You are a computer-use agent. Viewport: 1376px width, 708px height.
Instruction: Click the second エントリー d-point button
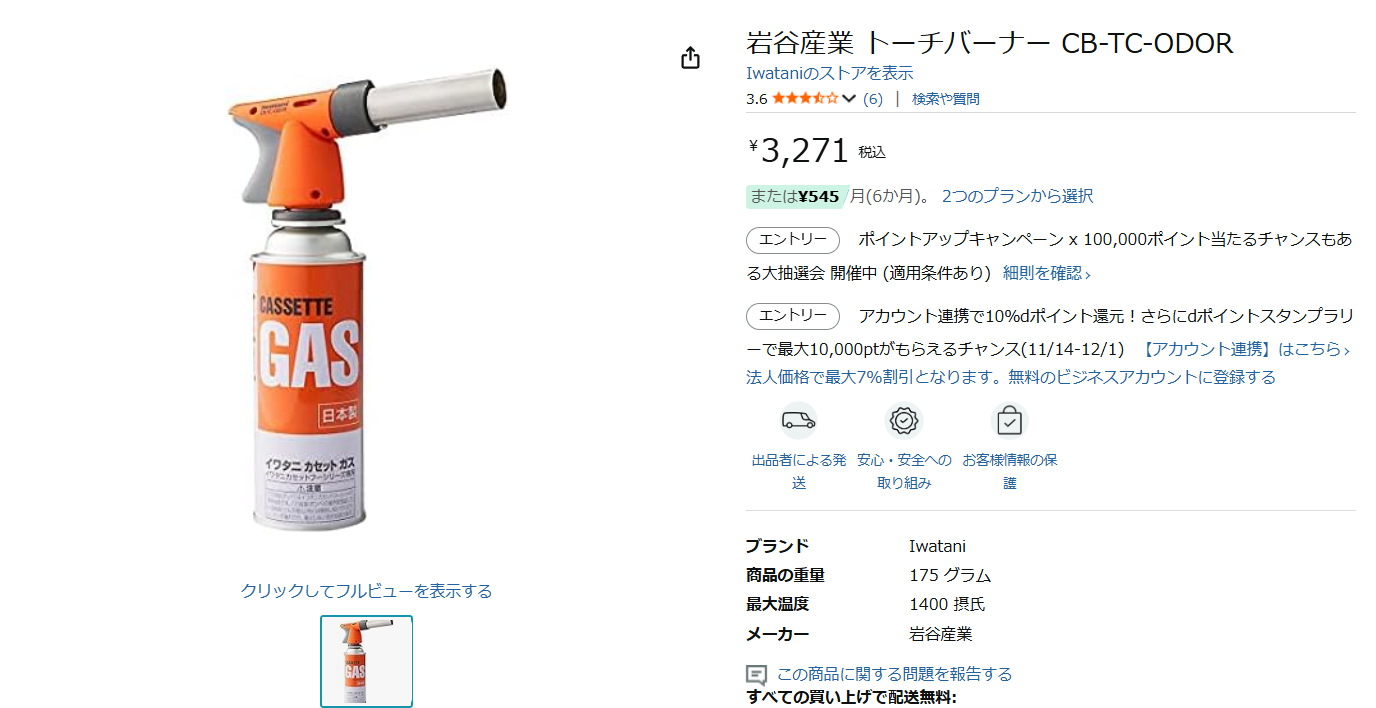click(793, 316)
